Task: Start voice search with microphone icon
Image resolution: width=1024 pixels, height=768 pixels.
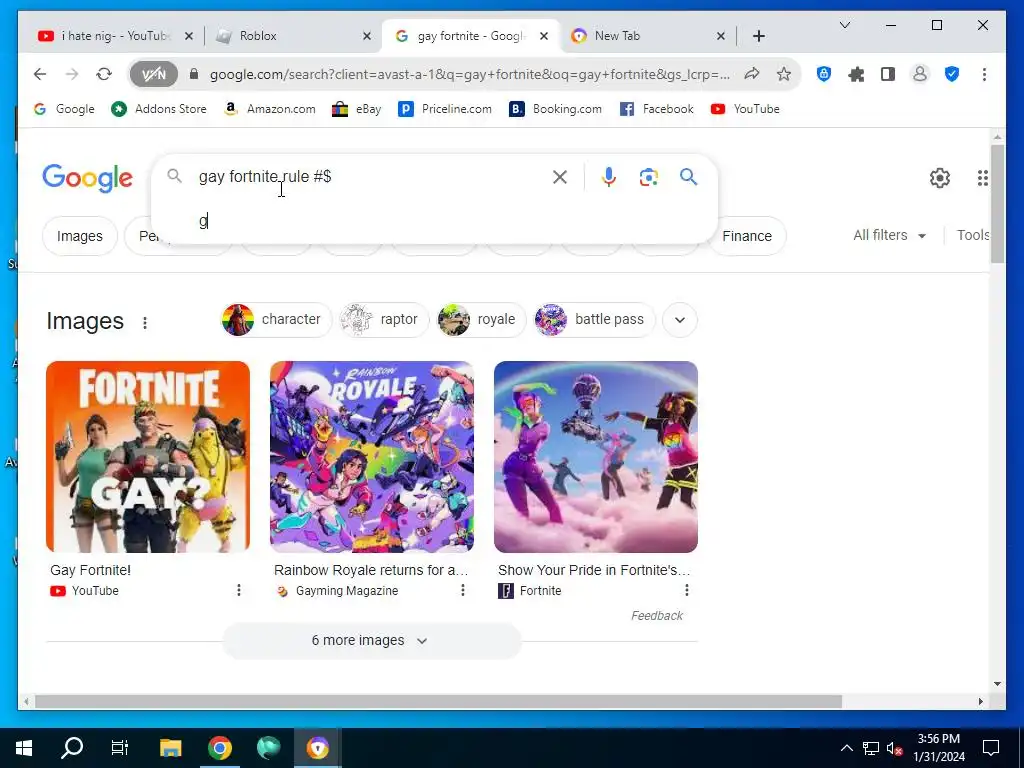Action: [x=609, y=177]
